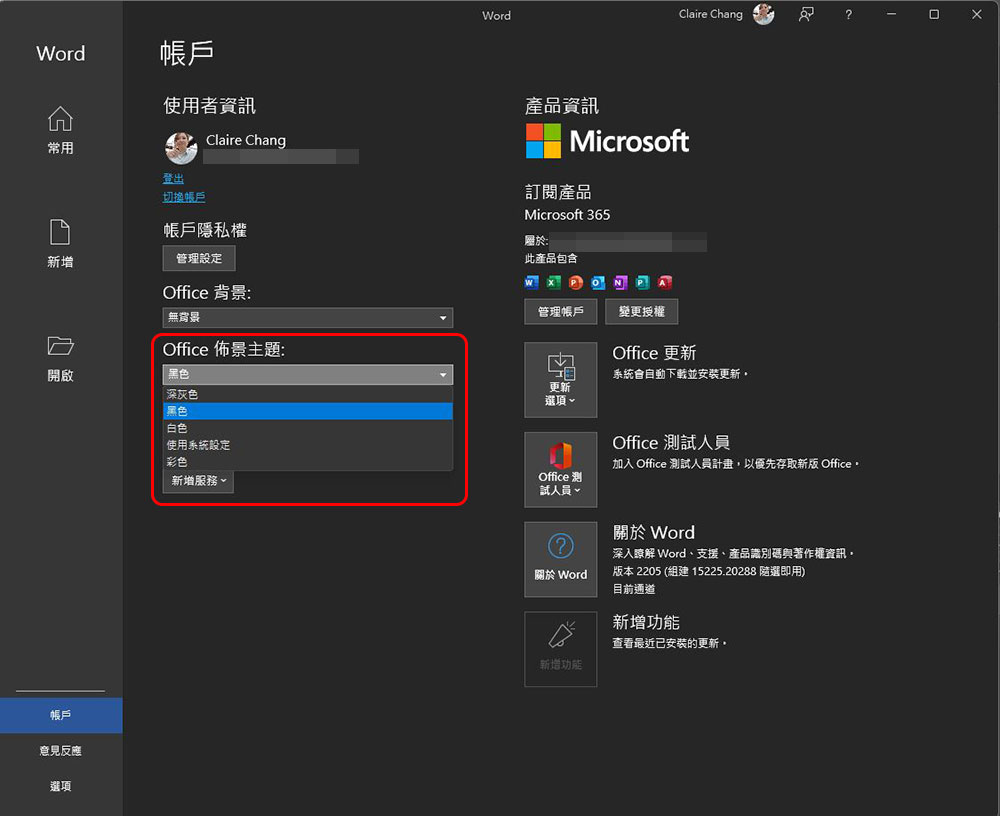Click Claire Chang name in title bar
The height and width of the screenshot is (816, 1000).
coord(710,14)
